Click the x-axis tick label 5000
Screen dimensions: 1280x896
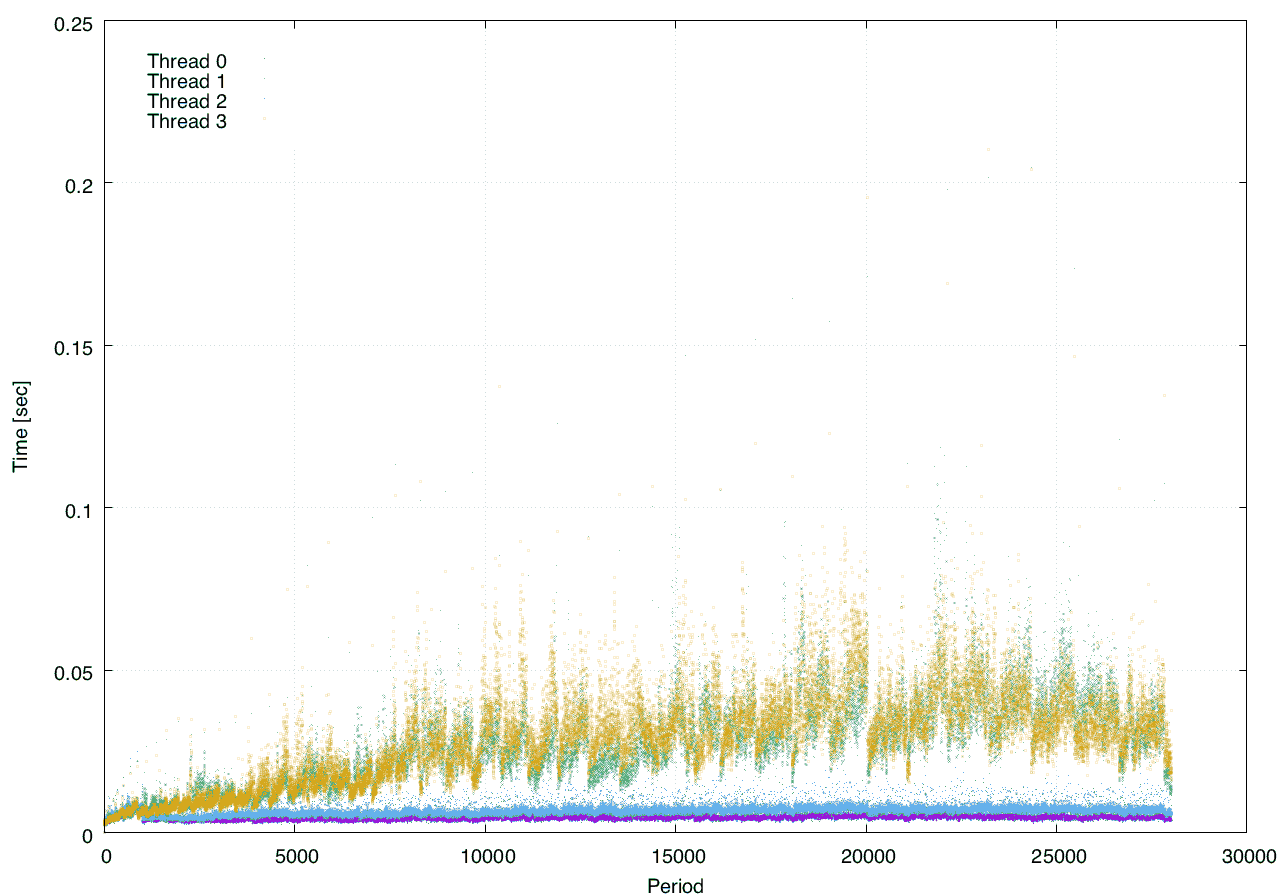295,855
